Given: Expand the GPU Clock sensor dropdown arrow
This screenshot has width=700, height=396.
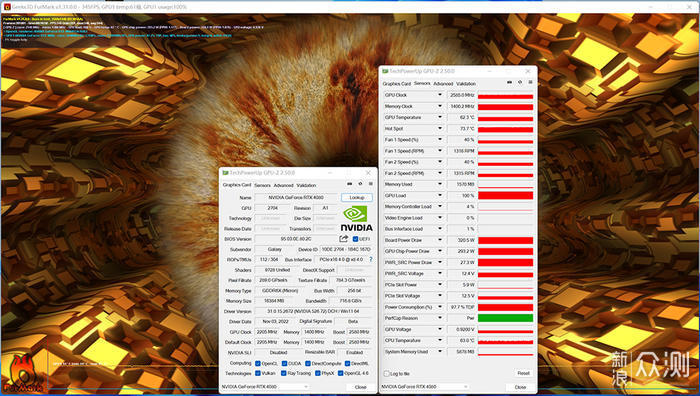Looking at the screenshot, I should [440, 95].
